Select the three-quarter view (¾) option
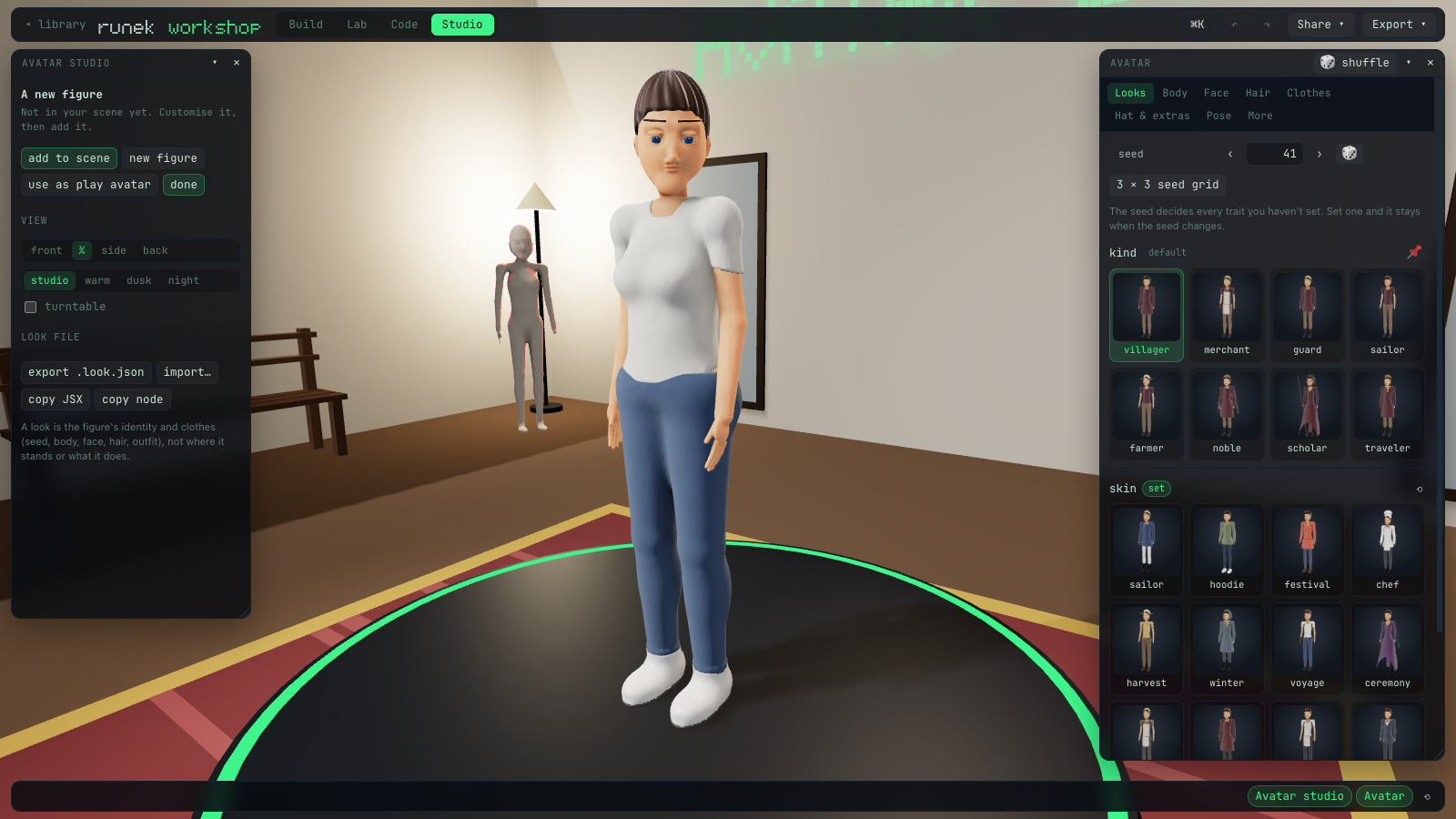1456x819 pixels. click(82, 250)
